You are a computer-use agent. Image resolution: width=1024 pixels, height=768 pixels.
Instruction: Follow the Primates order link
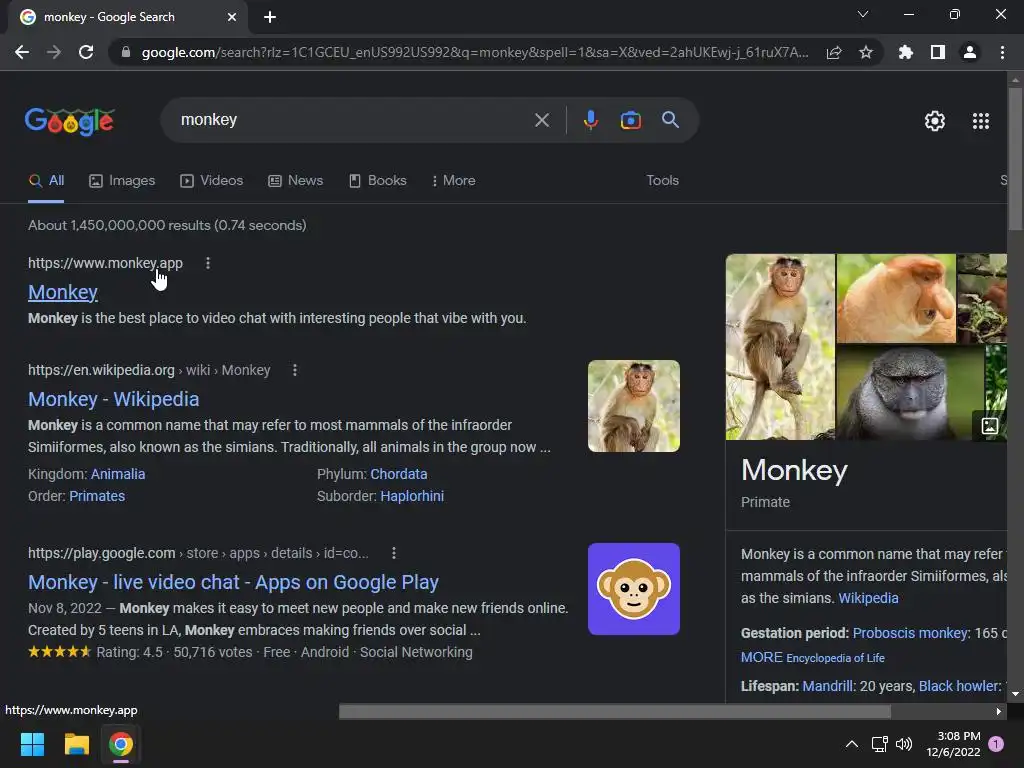coord(97,496)
